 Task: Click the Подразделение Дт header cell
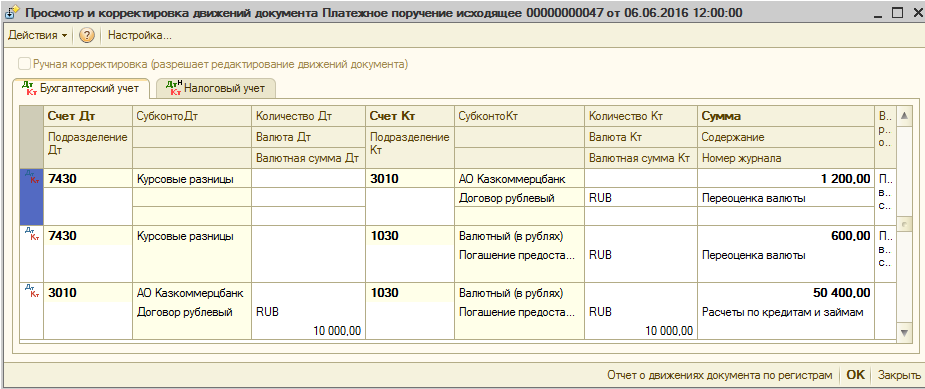click(87, 147)
